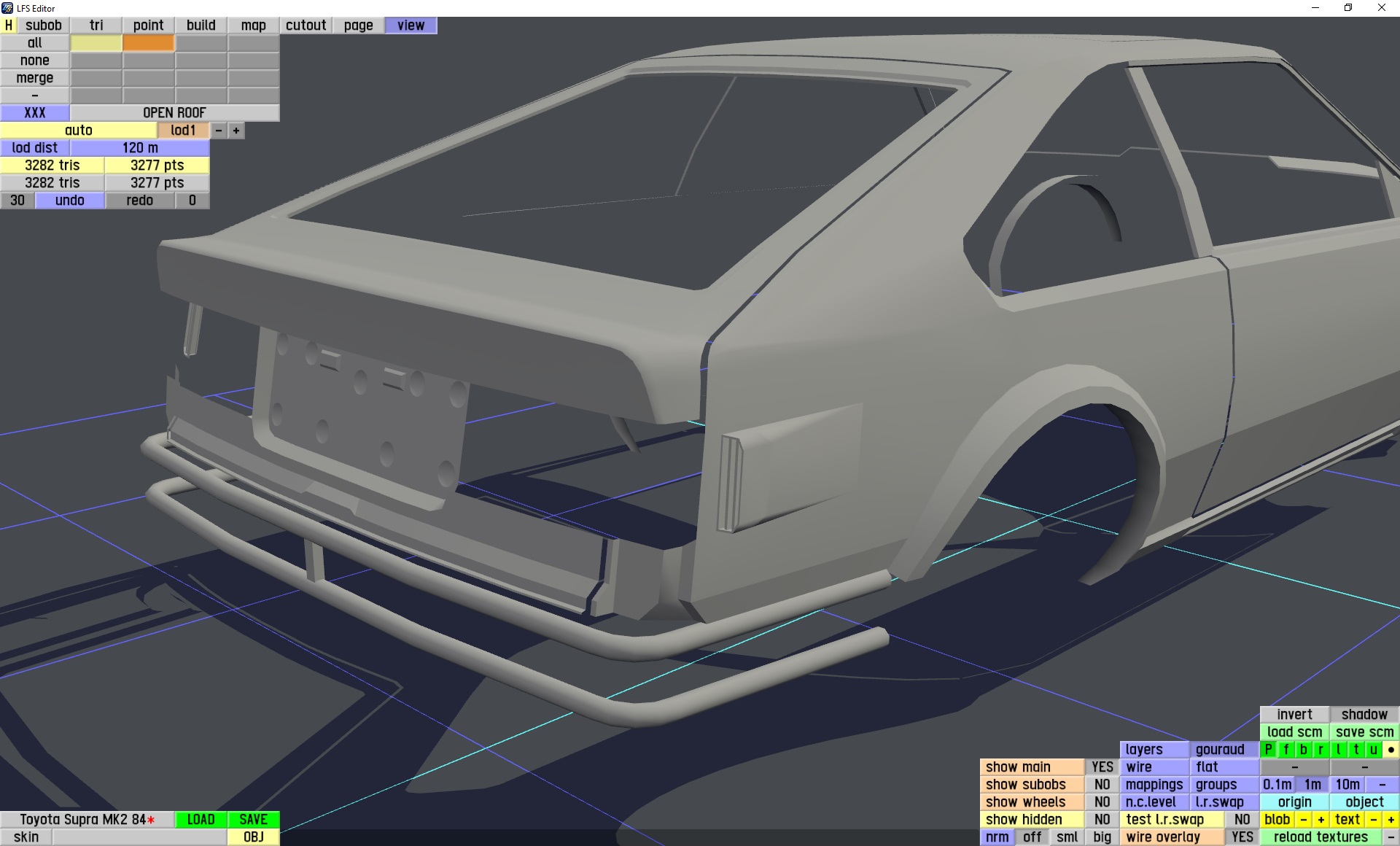
Task: Select the b back view button
Action: [x=1304, y=750]
